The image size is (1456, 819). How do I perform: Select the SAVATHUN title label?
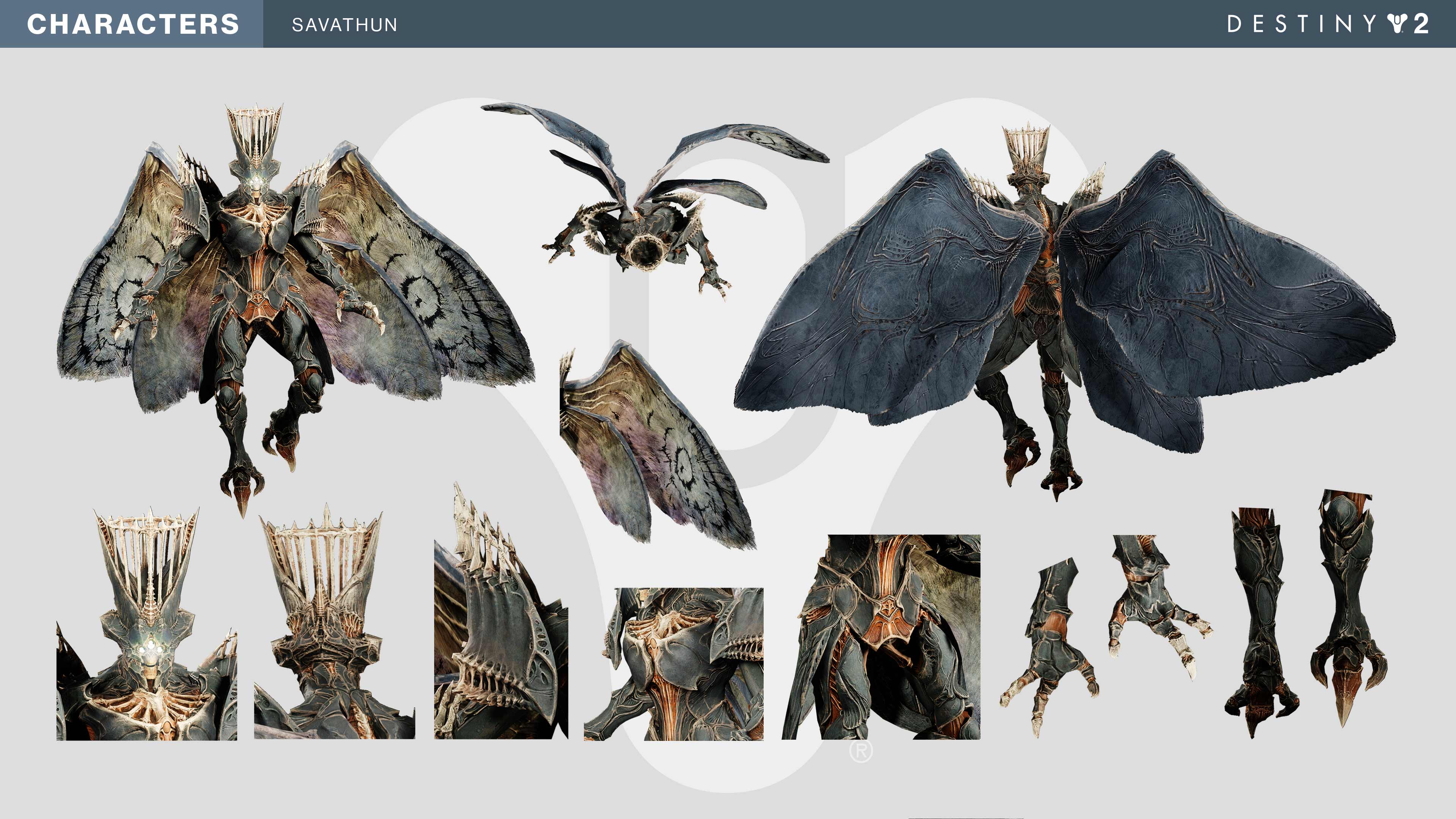point(344,25)
